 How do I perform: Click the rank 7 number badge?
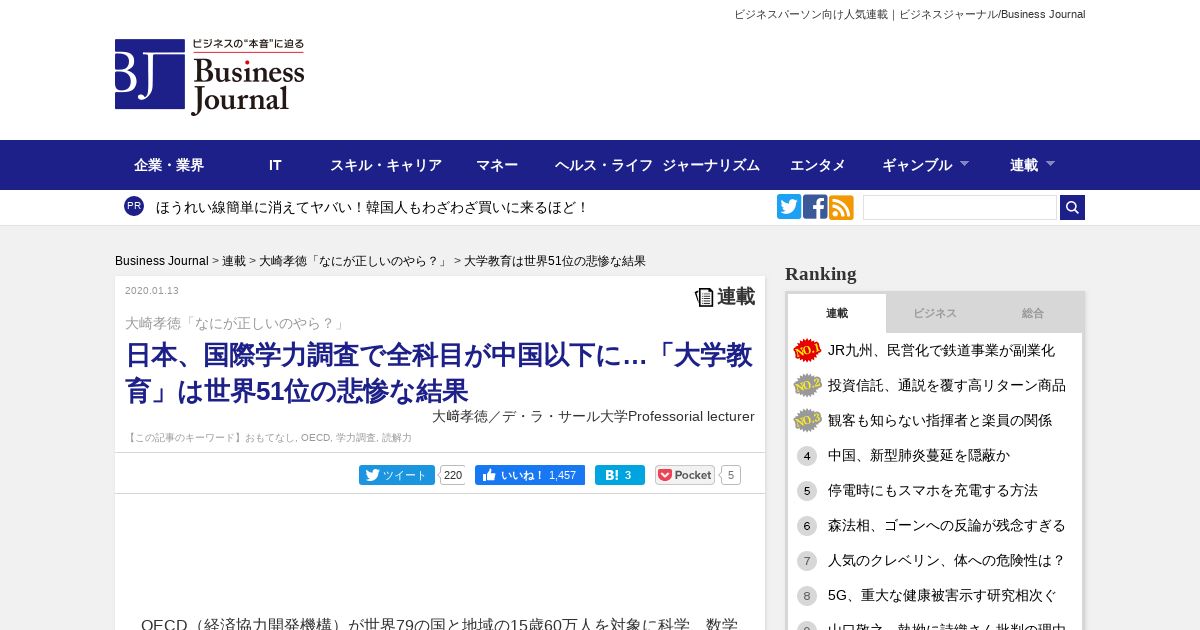click(807, 561)
